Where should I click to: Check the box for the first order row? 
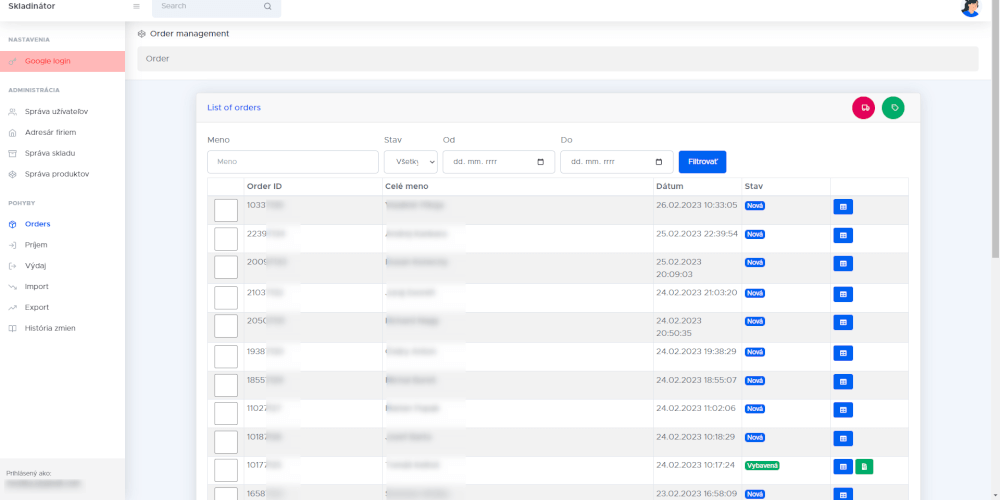coord(226,210)
